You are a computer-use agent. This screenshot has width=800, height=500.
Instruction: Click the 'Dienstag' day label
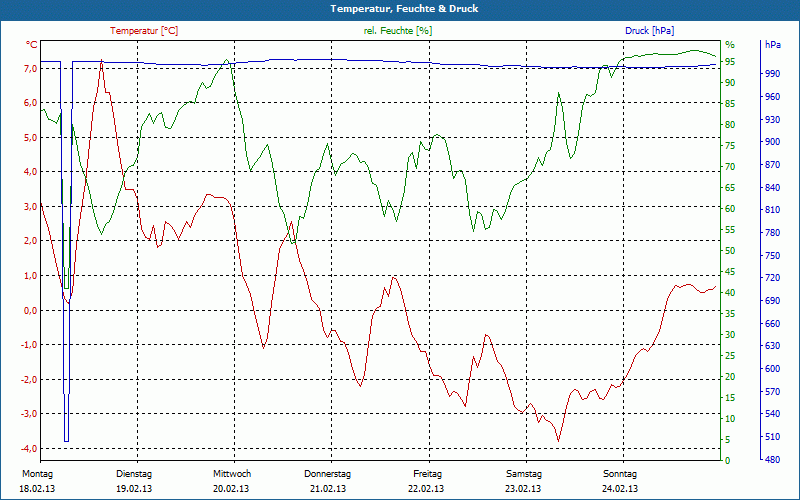pos(134,474)
